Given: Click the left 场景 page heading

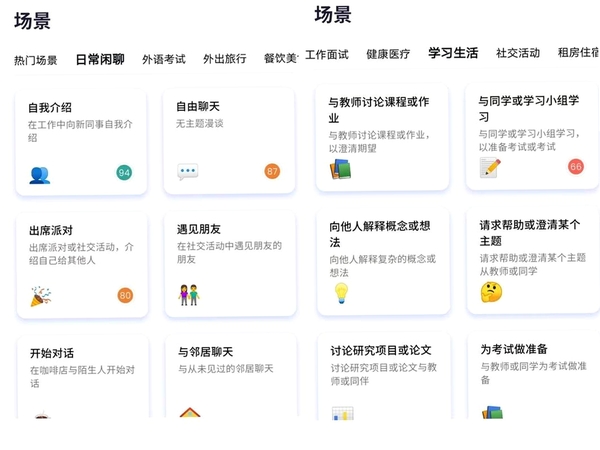Looking at the screenshot, I should [33, 21].
